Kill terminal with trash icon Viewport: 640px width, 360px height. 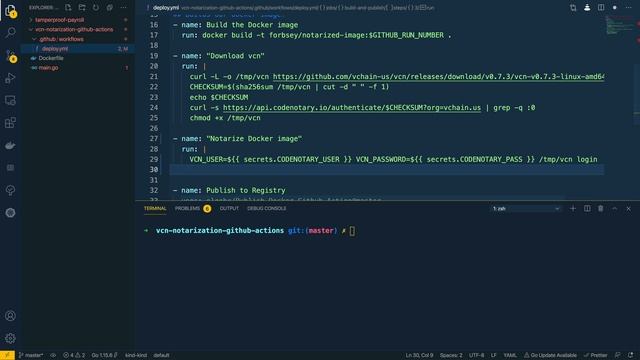pos(601,209)
